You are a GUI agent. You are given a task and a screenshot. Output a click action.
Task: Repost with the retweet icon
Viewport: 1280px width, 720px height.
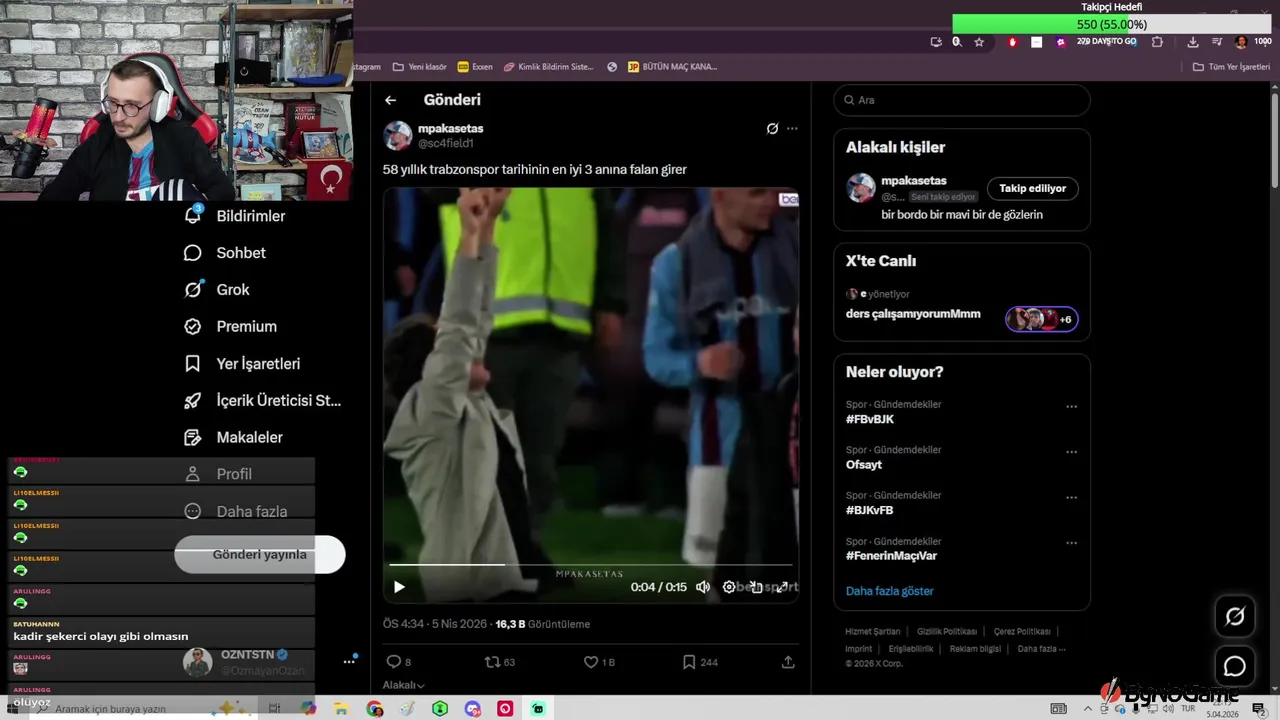point(491,662)
